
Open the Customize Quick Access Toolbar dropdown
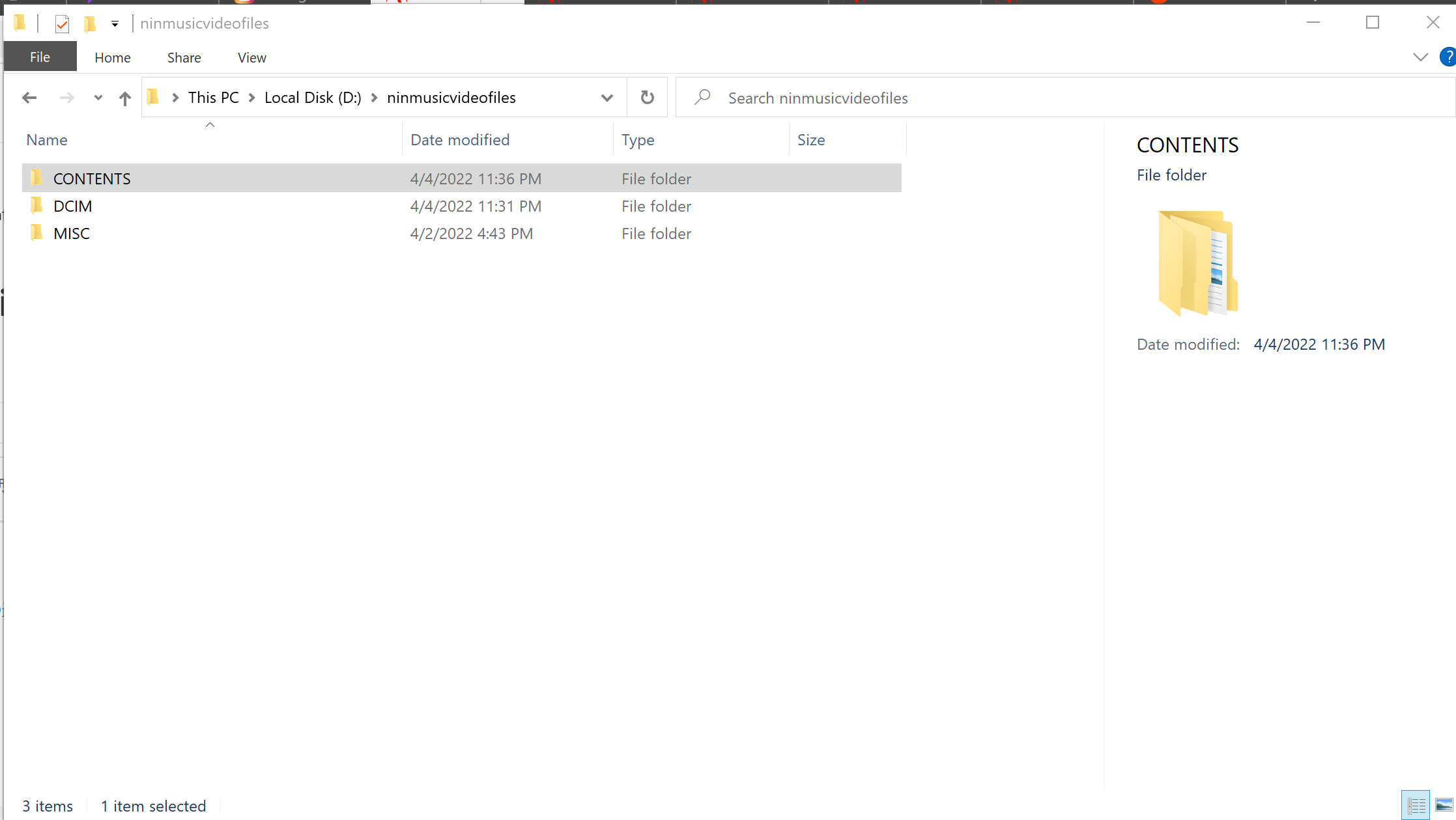(115, 23)
